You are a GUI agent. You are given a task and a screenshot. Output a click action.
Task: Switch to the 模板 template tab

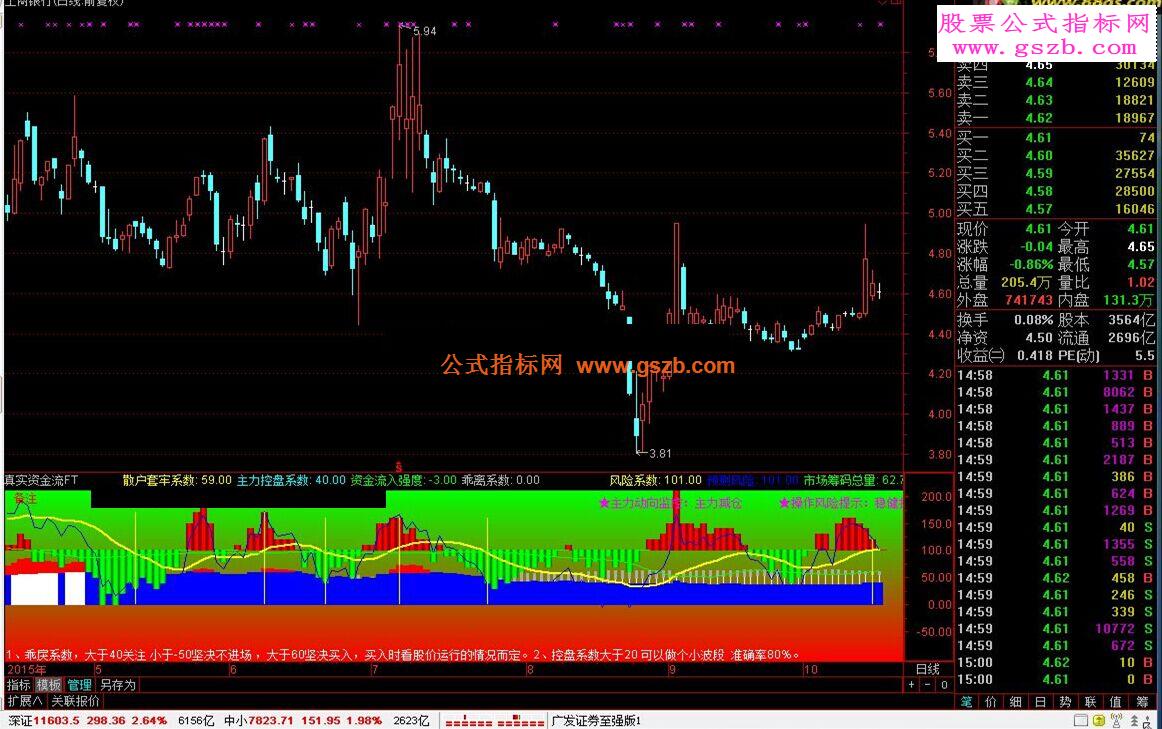[49, 685]
